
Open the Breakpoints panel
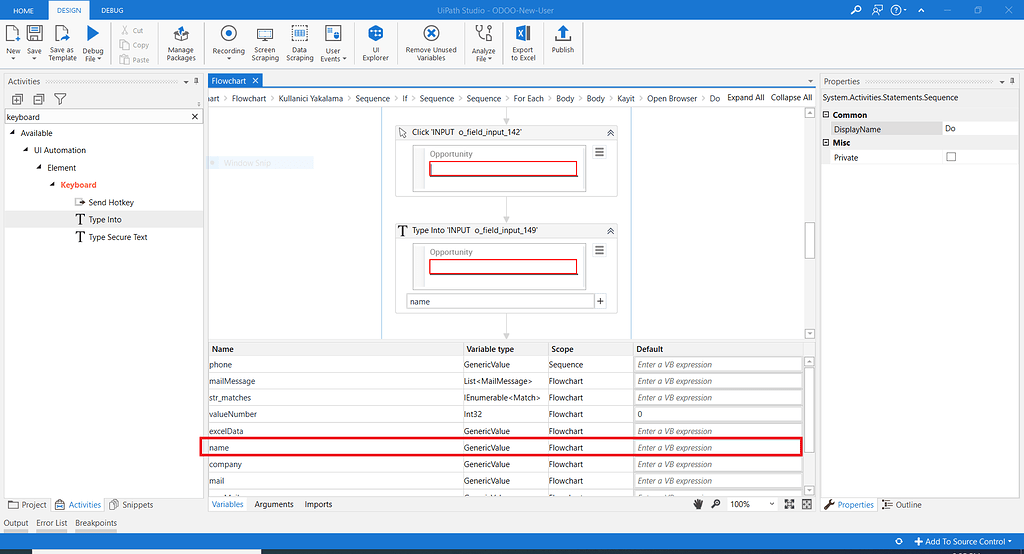click(96, 523)
